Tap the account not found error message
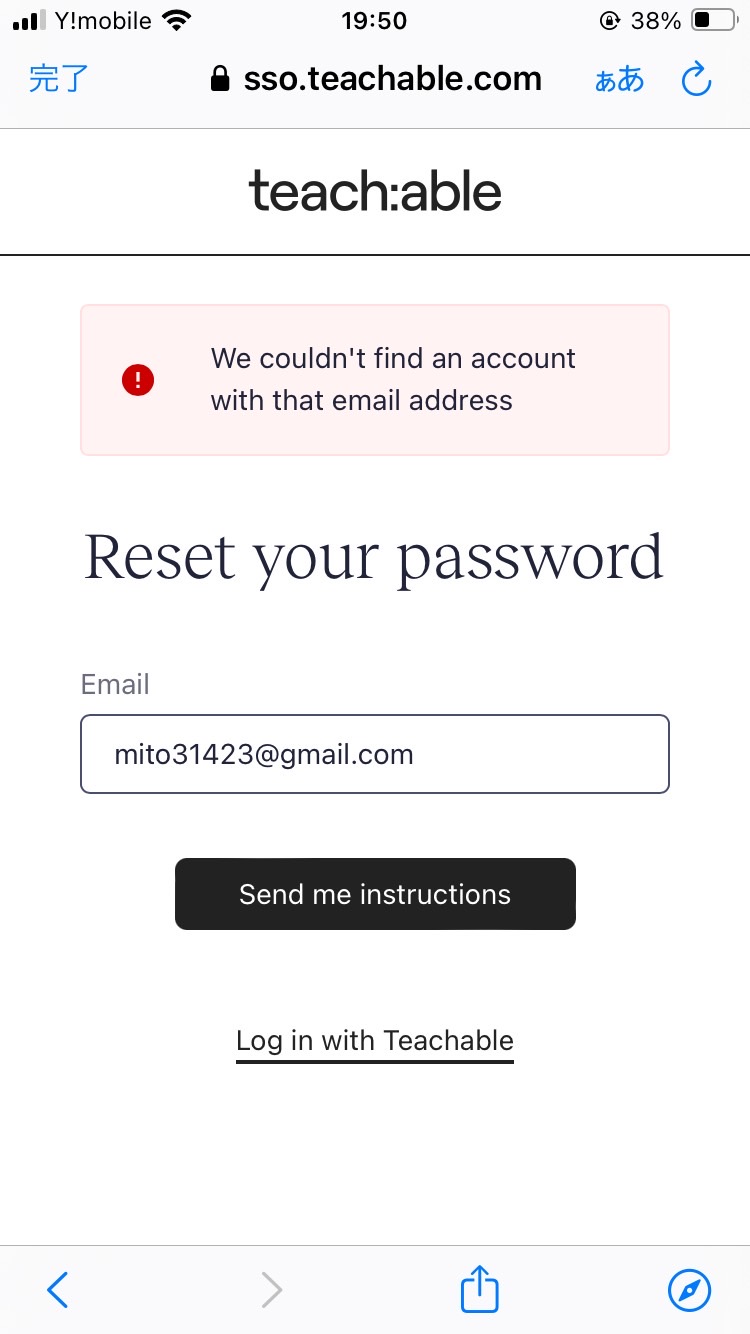 [x=393, y=380]
